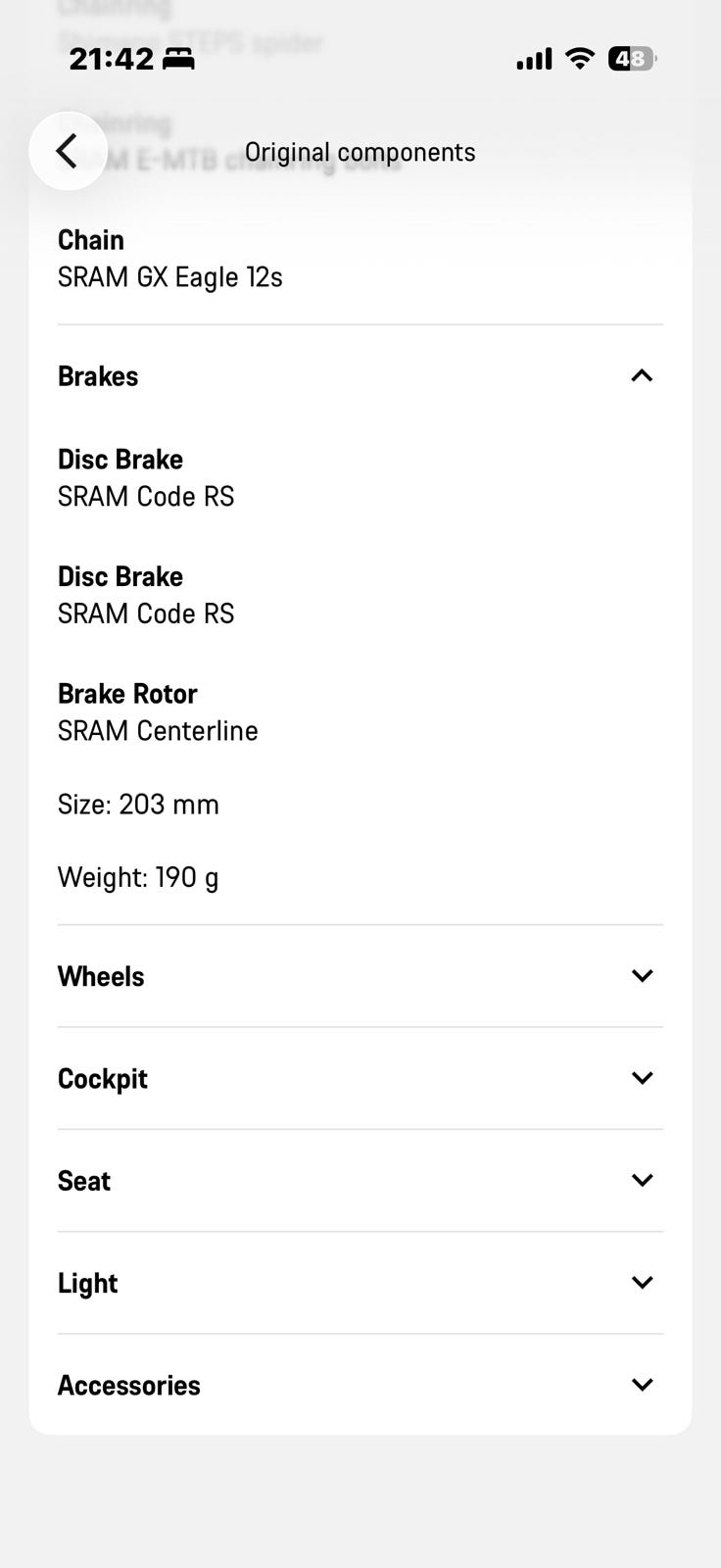Viewport: 721px width, 1568px height.
Task: Tap the Original components page title
Action: click(x=360, y=152)
